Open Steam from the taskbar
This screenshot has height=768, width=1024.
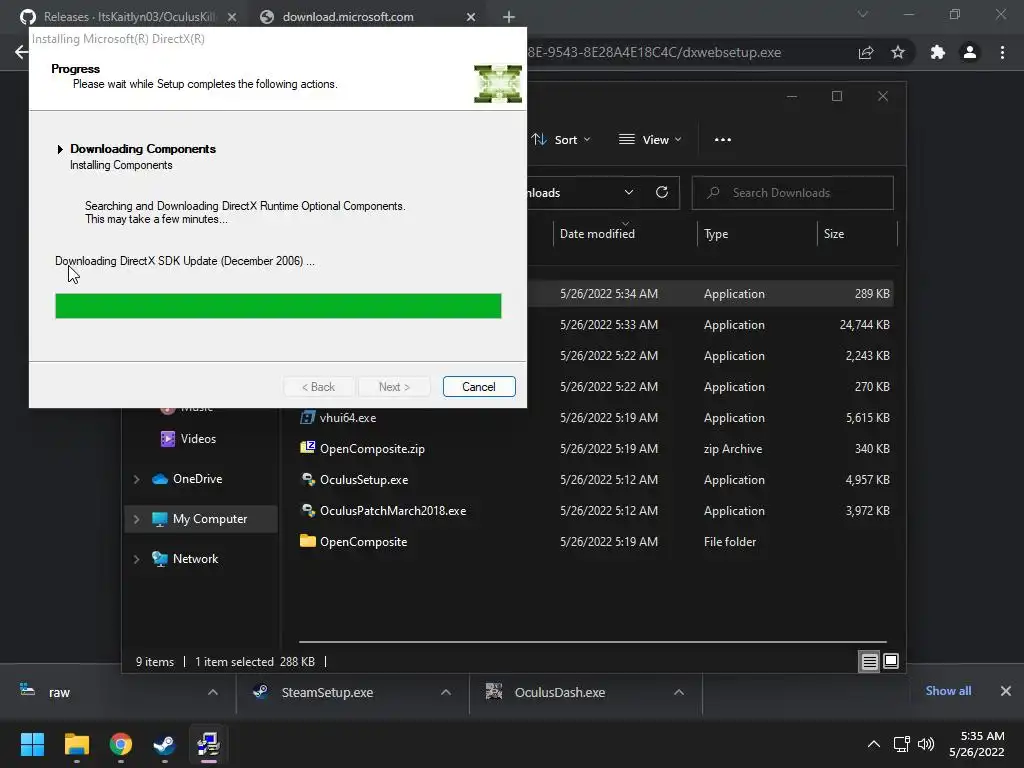(x=164, y=744)
